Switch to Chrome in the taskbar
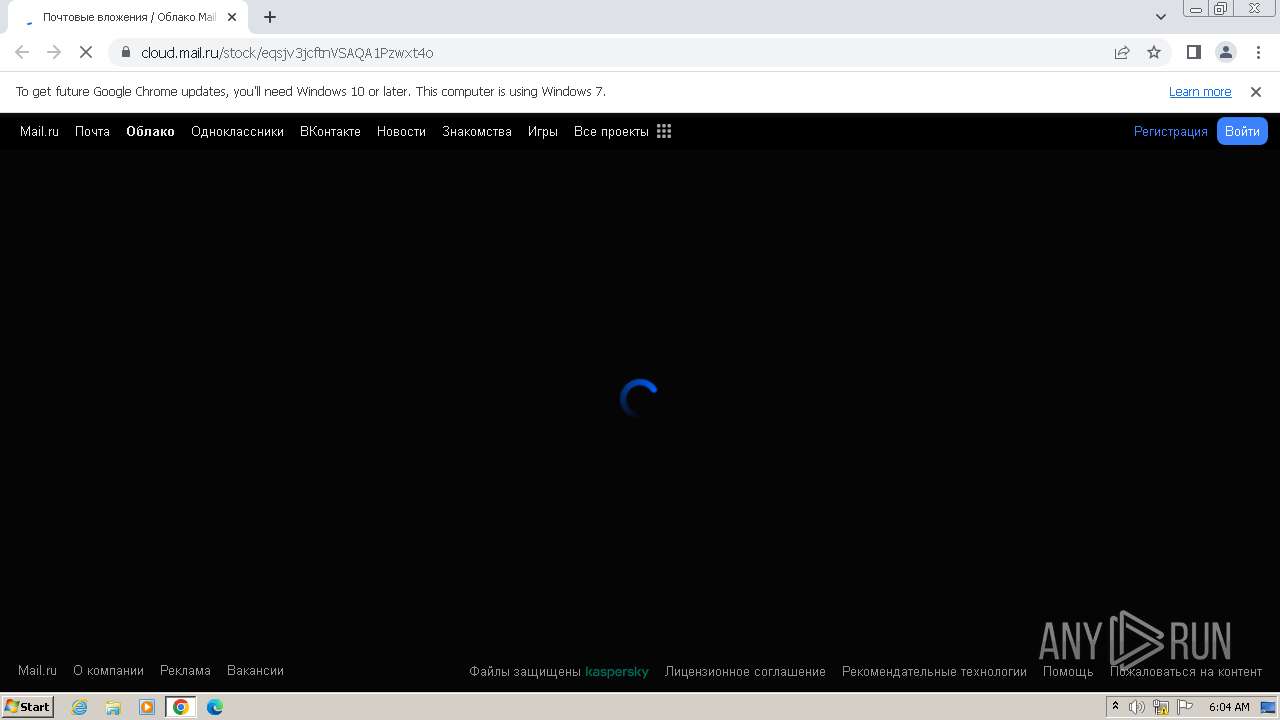Viewport: 1280px width, 720px height. pyautogui.click(x=180, y=707)
